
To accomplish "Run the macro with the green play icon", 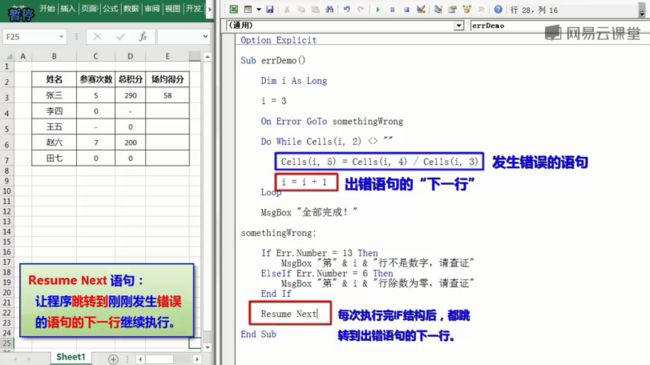I will [x=378, y=9].
